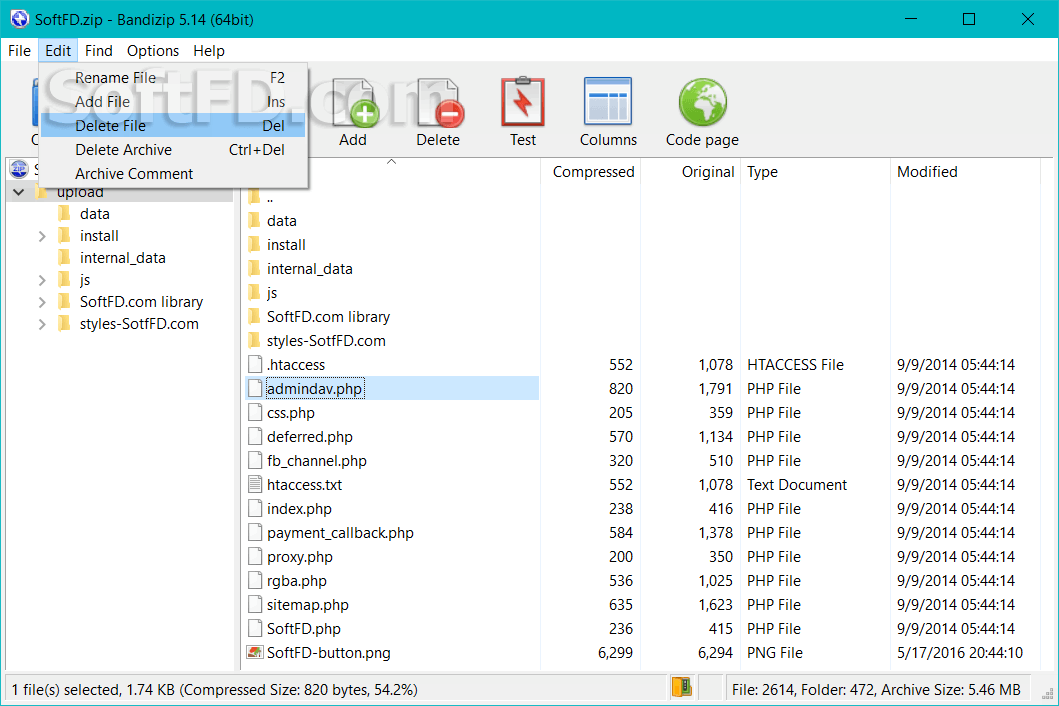1059x706 pixels.
Task: Click the rgba.php file icon
Action: [x=255, y=581]
